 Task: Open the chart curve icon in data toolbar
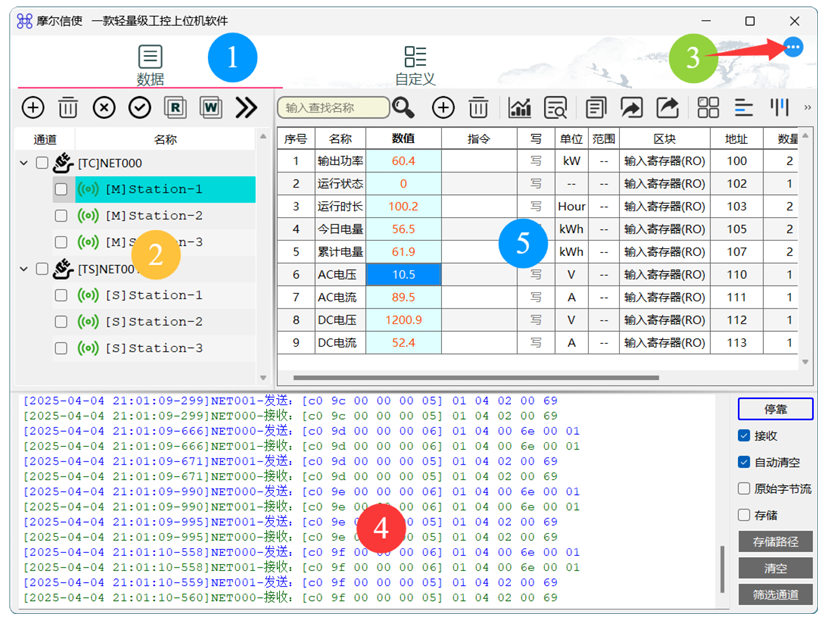coord(519,107)
